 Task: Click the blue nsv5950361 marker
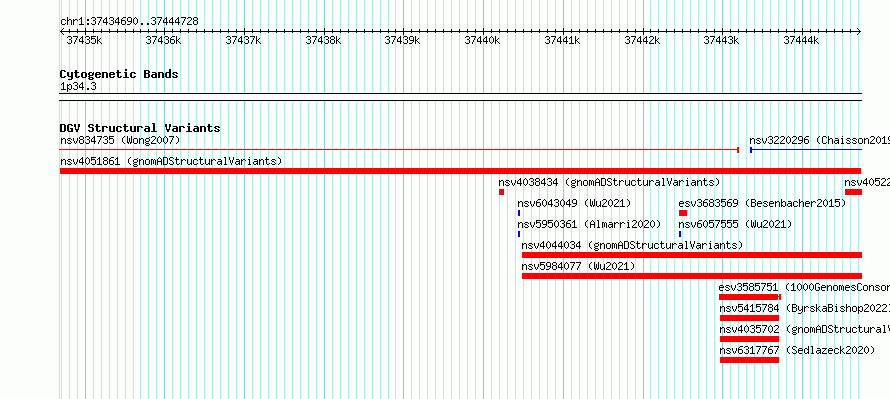519,234
